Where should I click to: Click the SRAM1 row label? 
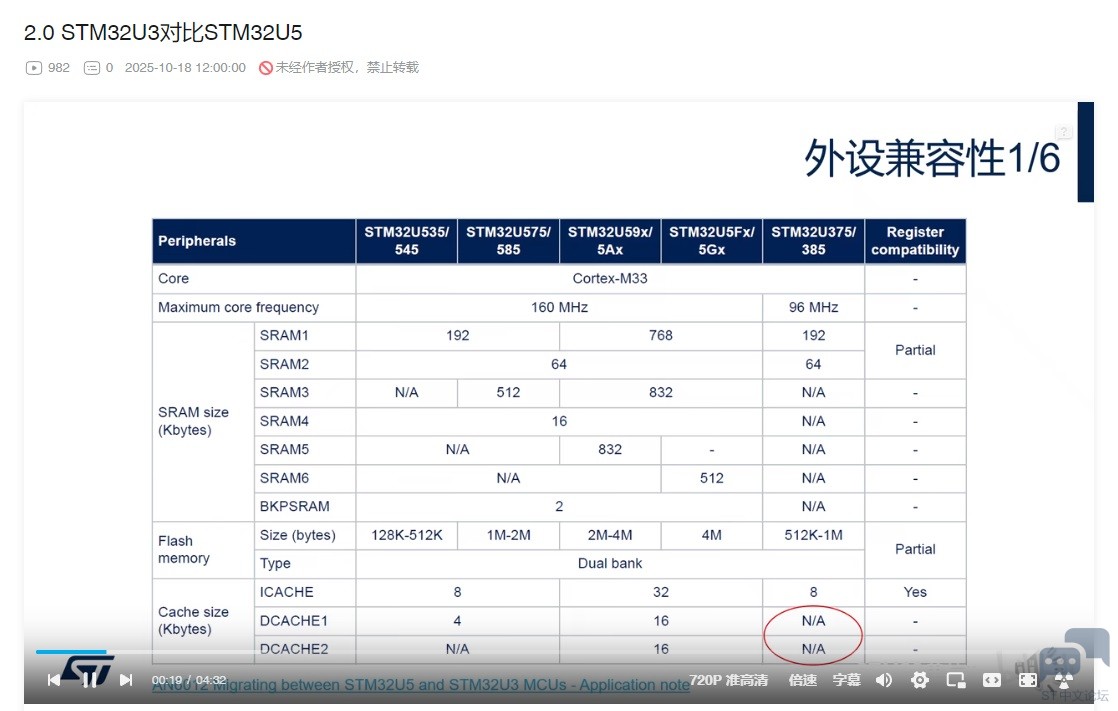click(284, 336)
